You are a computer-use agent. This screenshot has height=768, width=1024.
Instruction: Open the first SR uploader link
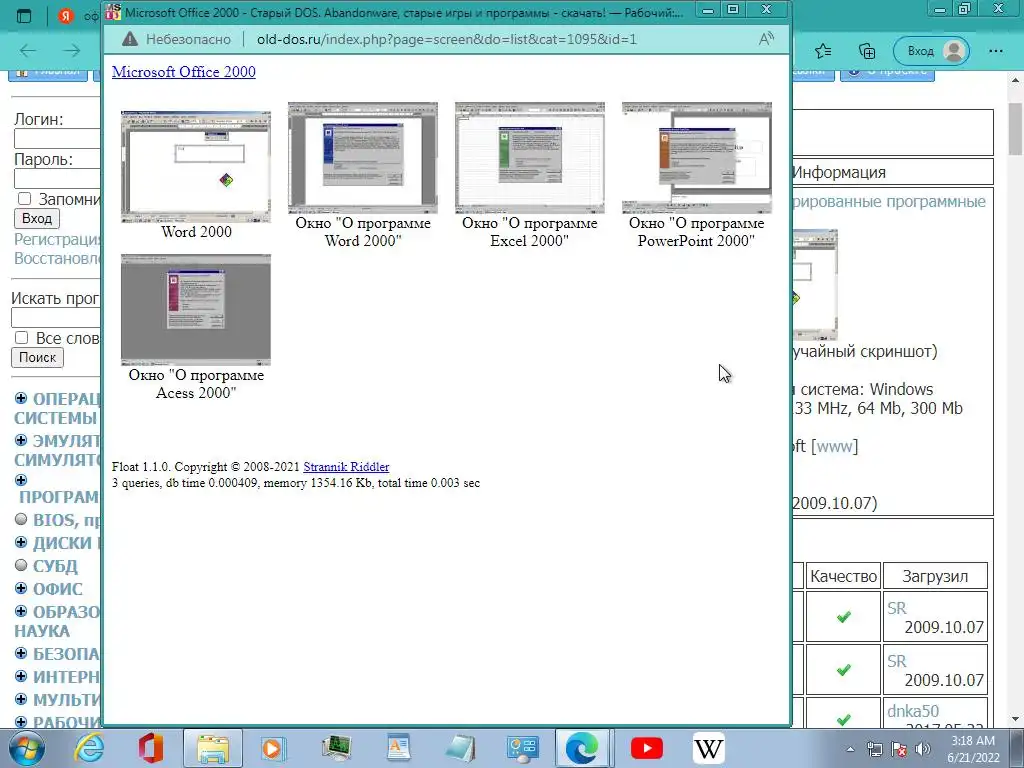(897, 608)
